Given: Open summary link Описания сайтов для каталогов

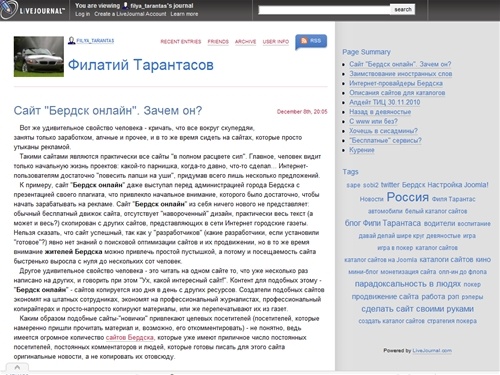Looking at the screenshot, I should (x=397, y=93).
